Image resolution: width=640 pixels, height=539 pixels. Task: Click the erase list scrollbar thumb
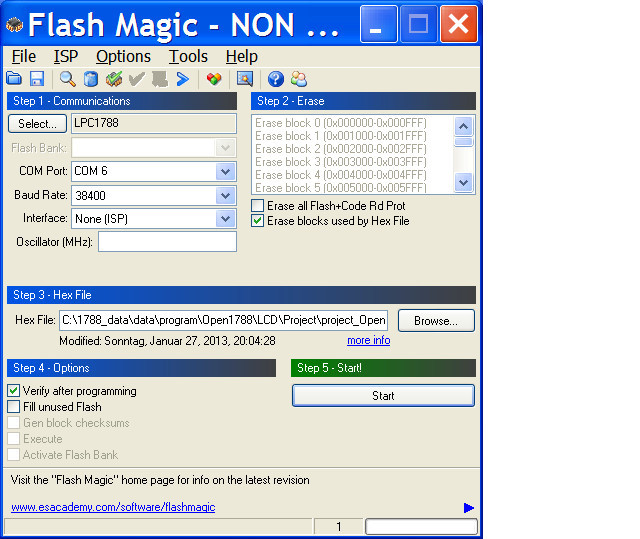(x=464, y=142)
